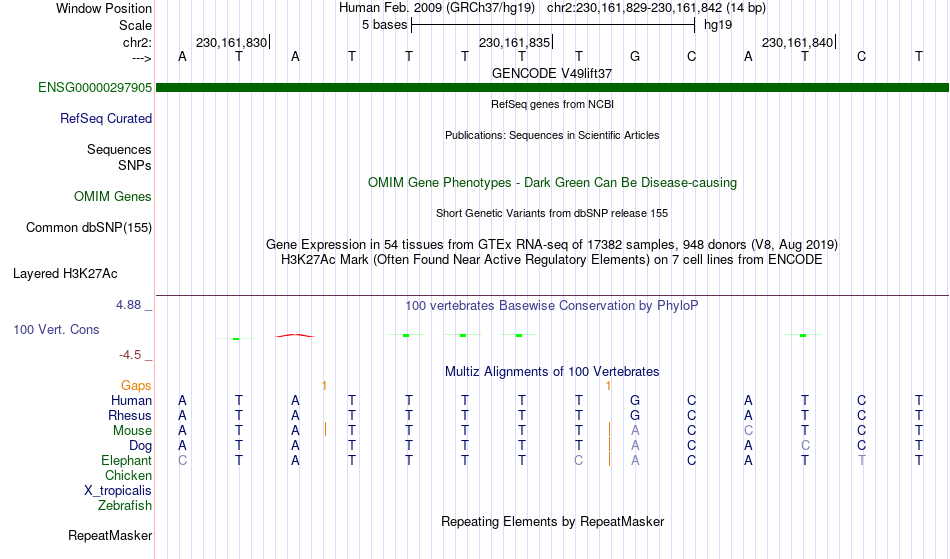Select the Dog alignment row label
This screenshot has width=950, height=559.
pyautogui.click(x=141, y=446)
